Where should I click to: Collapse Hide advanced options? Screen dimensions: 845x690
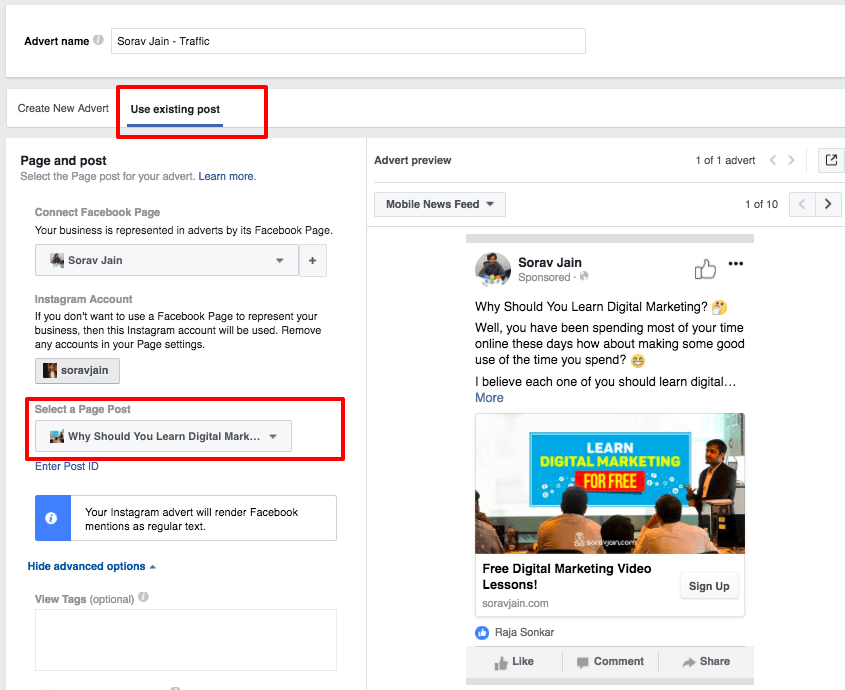click(x=91, y=567)
